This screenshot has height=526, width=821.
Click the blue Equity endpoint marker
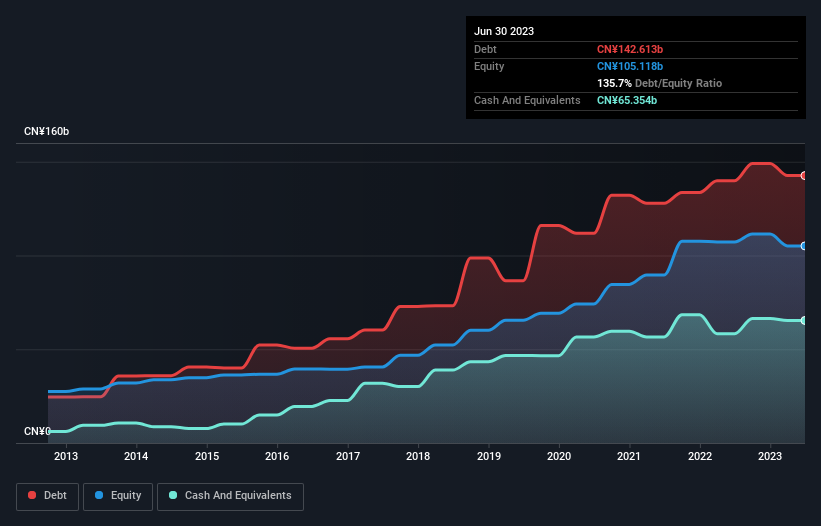tap(804, 246)
